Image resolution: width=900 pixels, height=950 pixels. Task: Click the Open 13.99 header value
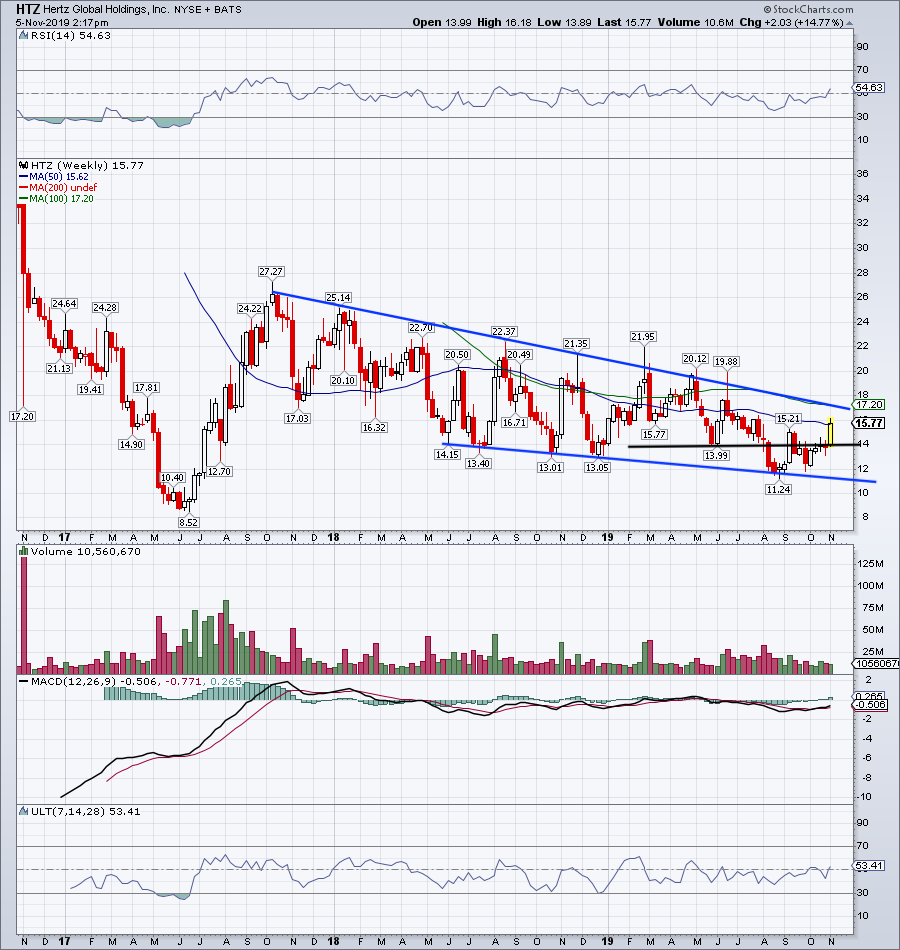pyautogui.click(x=441, y=22)
